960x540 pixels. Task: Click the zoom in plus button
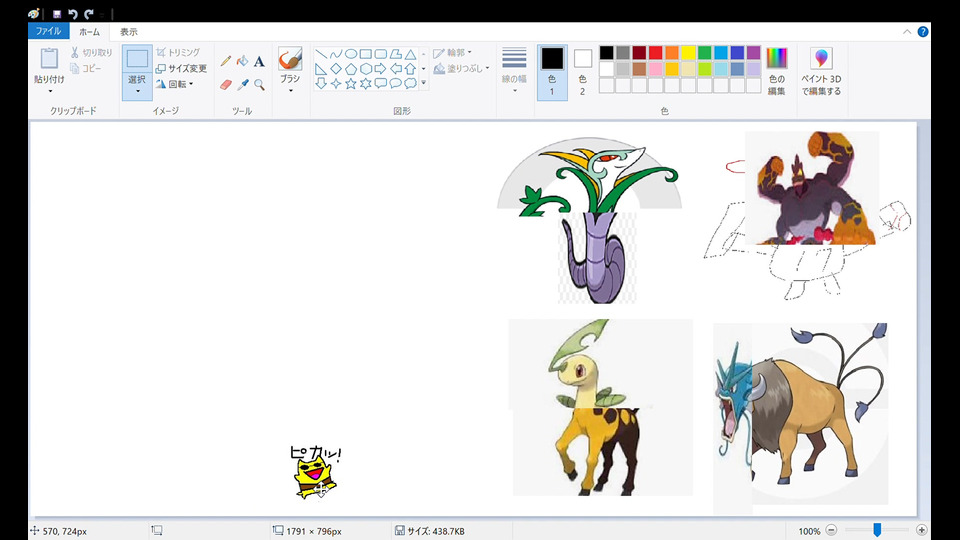tap(921, 530)
